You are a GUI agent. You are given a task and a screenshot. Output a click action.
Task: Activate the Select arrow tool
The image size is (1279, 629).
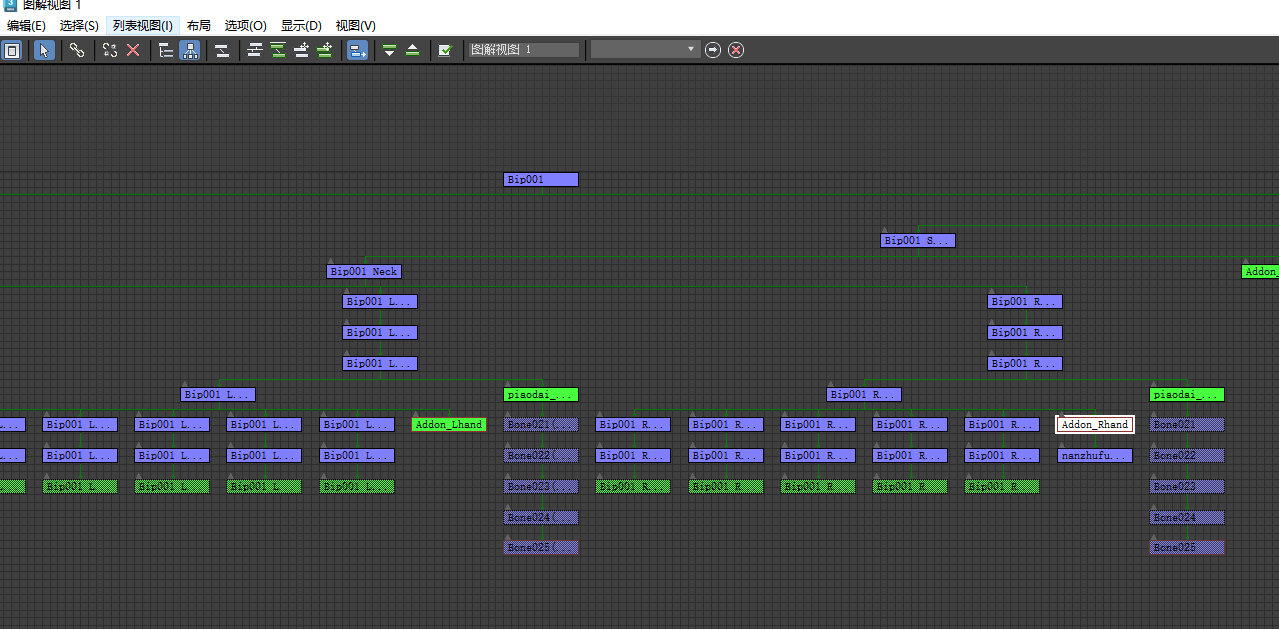(x=44, y=50)
